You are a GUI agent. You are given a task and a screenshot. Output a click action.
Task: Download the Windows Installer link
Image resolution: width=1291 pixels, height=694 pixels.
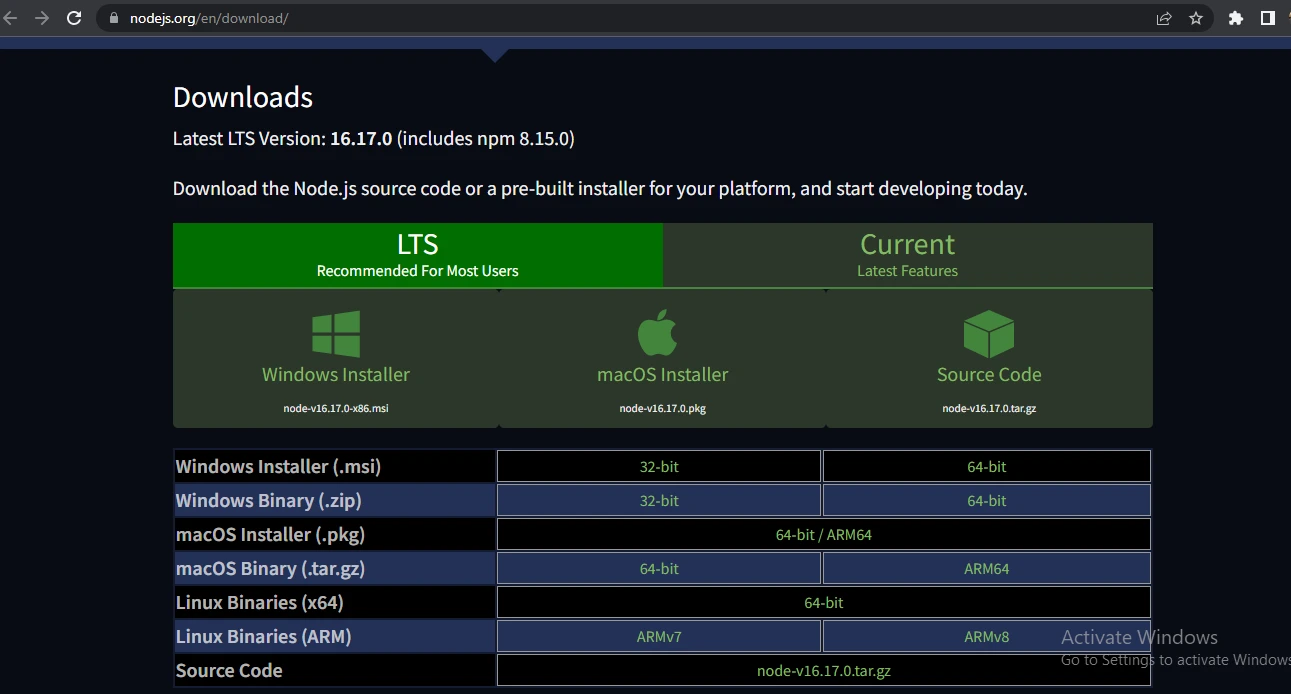336,374
